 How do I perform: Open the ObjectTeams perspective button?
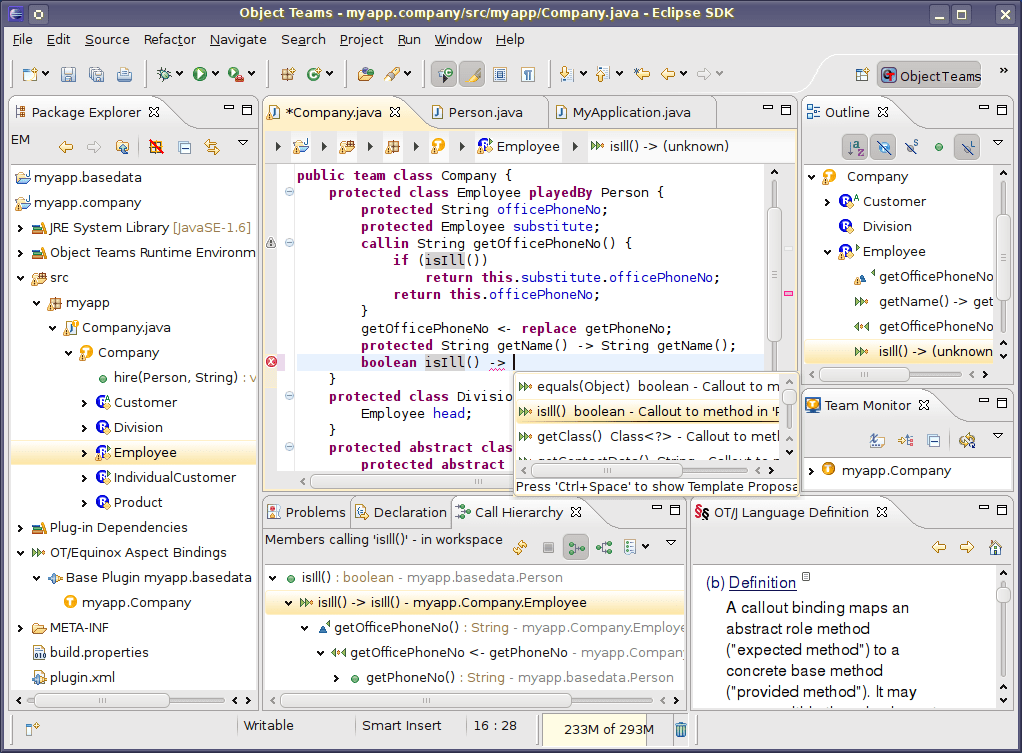click(929, 76)
